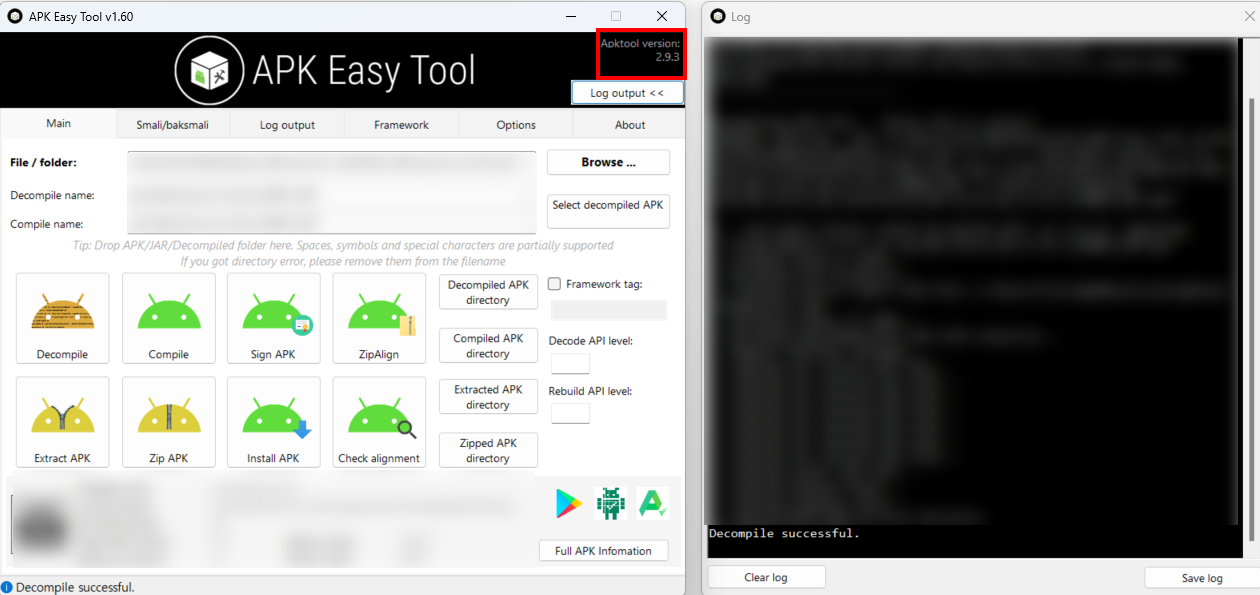Enable the Framework tag checkbox
The image size is (1260, 595).
(x=555, y=284)
